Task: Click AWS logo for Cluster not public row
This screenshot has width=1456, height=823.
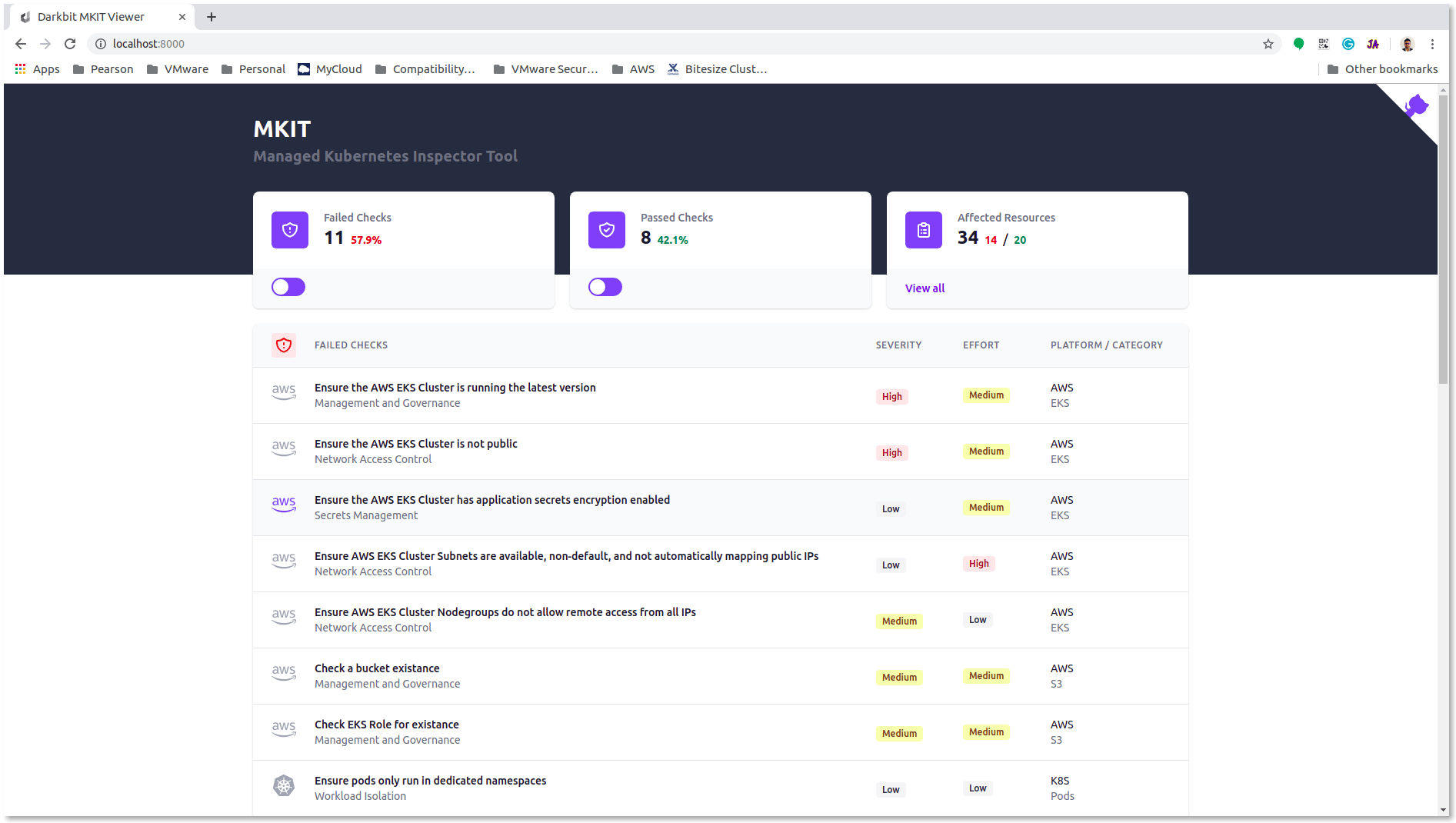Action: 284,448
